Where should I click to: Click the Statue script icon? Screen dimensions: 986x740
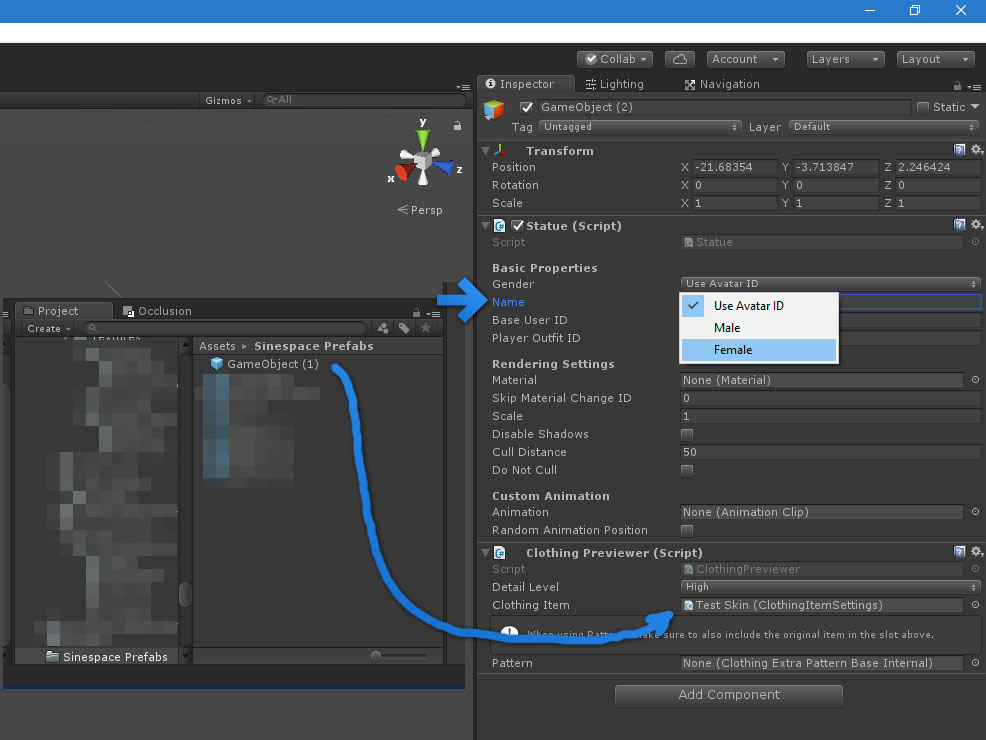click(499, 226)
